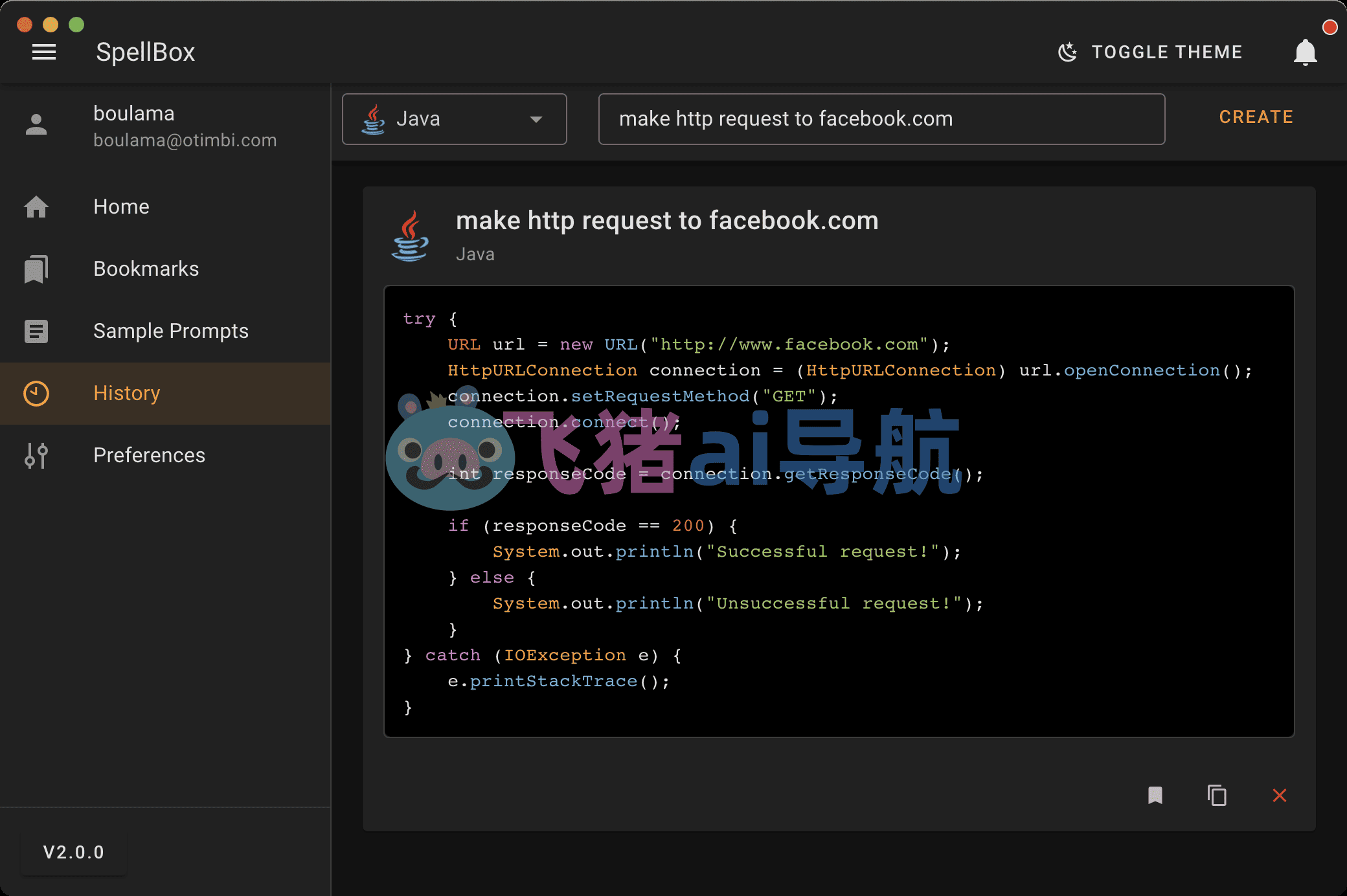The image size is (1347, 896).
Task: Open the hamburger menu icon
Action: tap(44, 52)
